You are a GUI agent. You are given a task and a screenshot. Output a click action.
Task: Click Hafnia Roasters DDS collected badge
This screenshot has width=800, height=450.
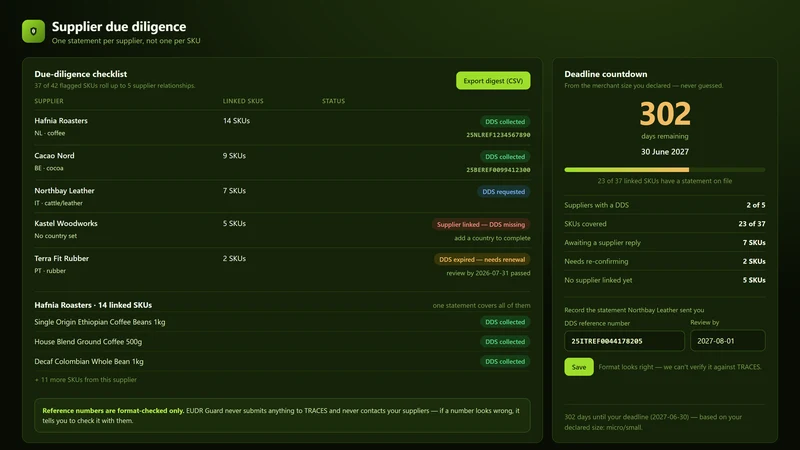pos(505,121)
